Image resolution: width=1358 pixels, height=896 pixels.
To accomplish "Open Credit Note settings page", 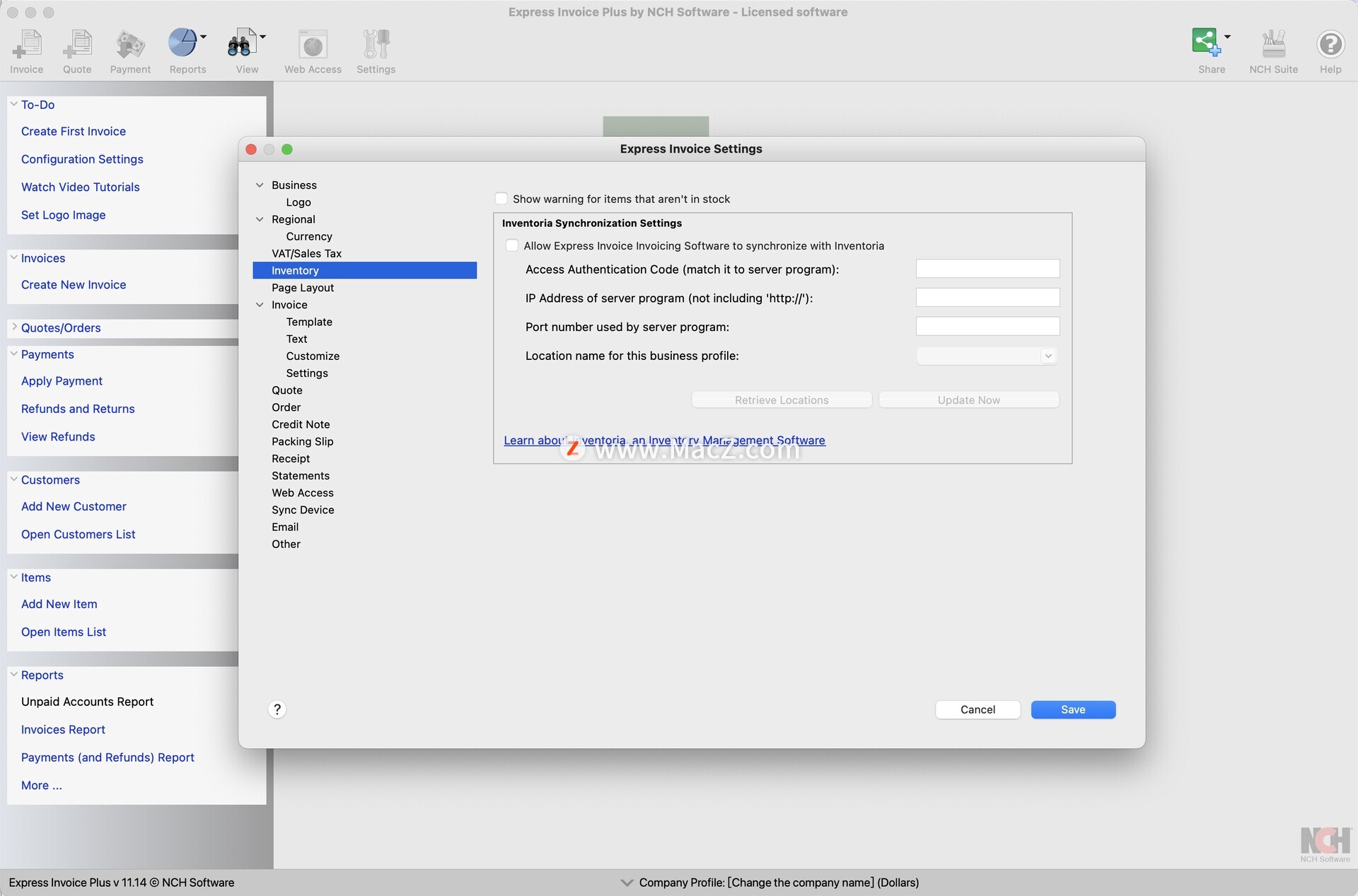I will pos(301,424).
